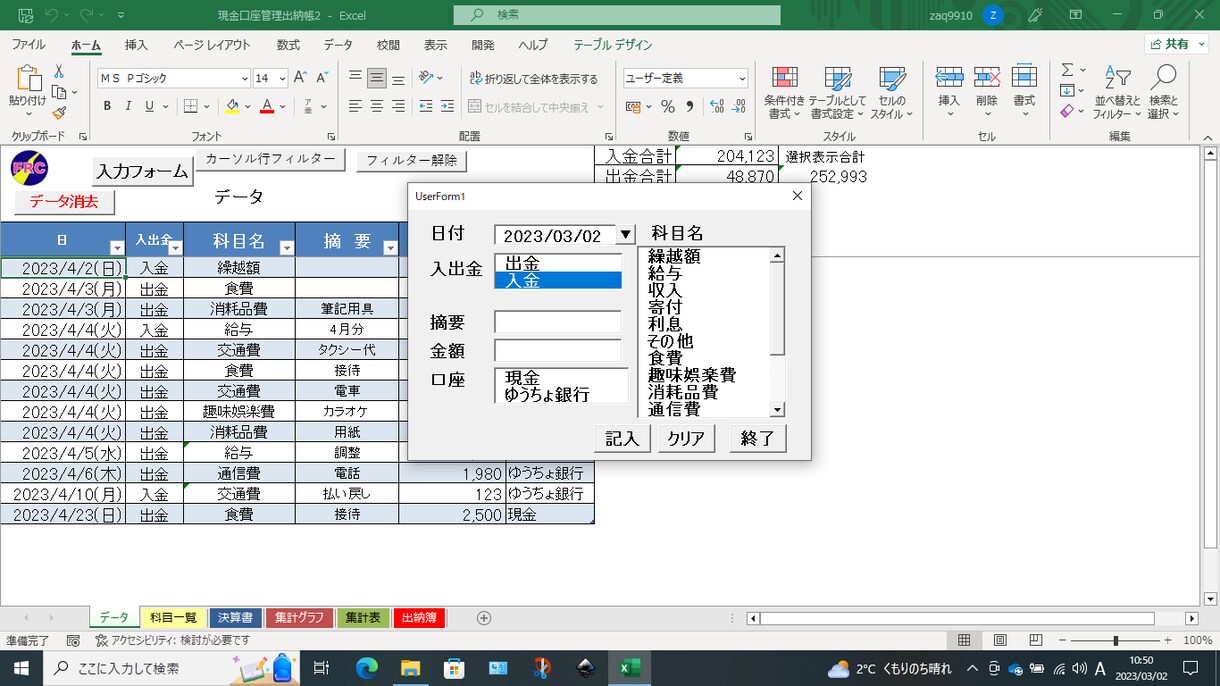Click the 摘要 input field in UserForm1
This screenshot has width=1220, height=686.
558,323
